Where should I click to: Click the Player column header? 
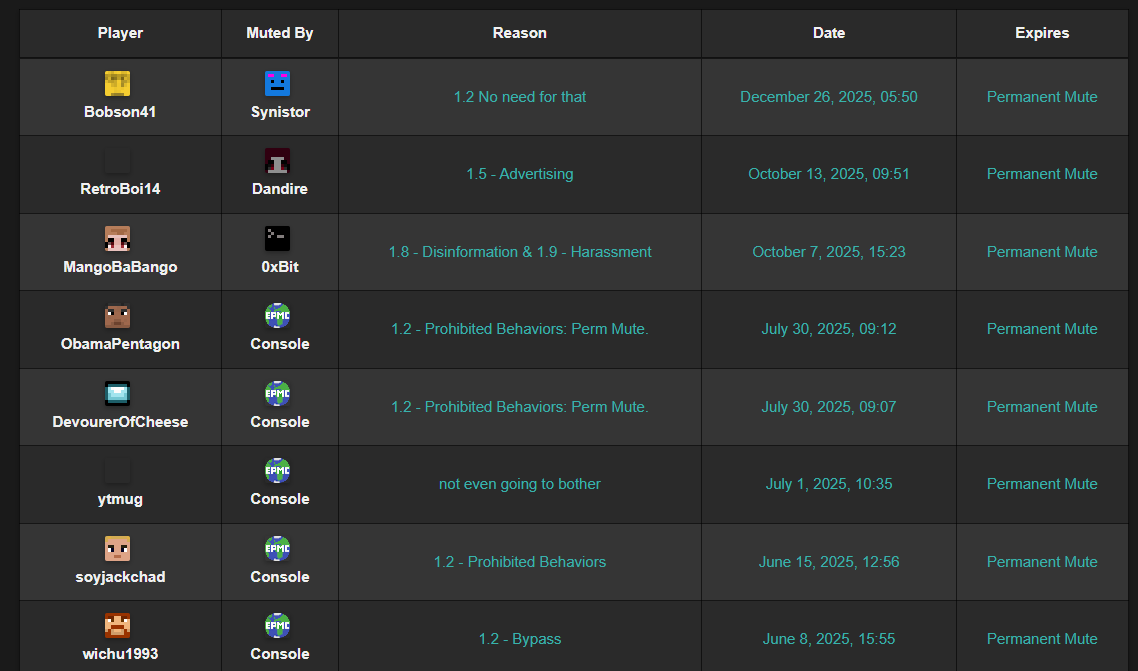tap(120, 33)
